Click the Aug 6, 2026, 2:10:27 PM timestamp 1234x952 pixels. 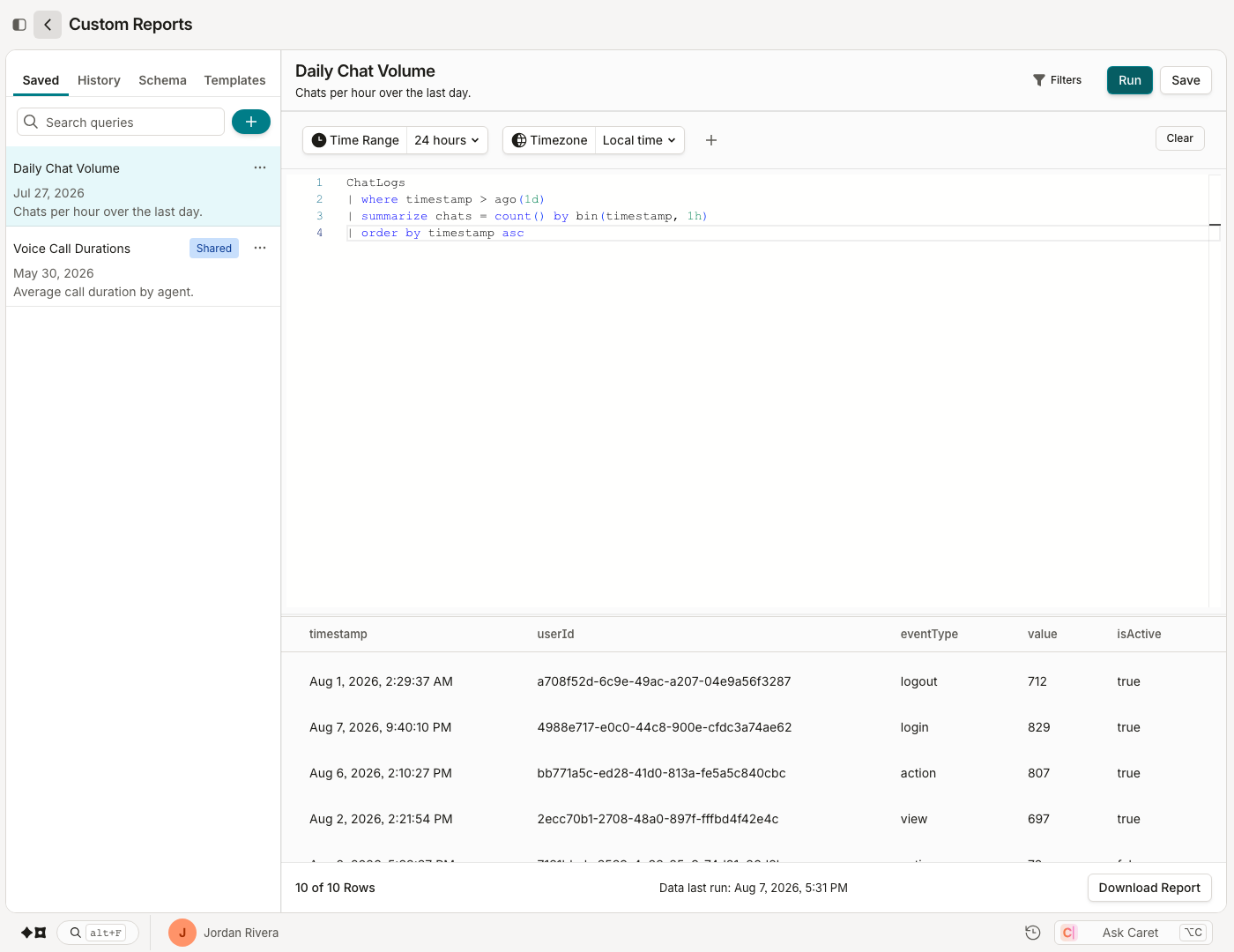point(381,773)
